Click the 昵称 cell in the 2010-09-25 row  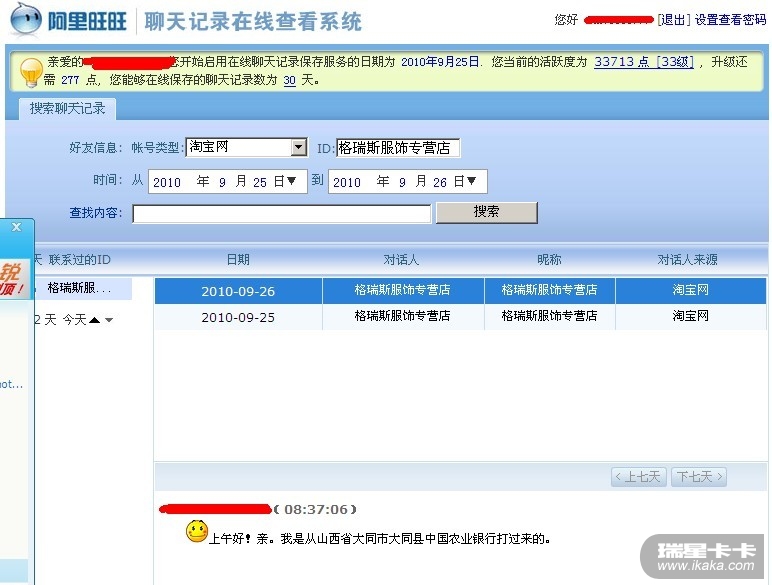click(549, 316)
